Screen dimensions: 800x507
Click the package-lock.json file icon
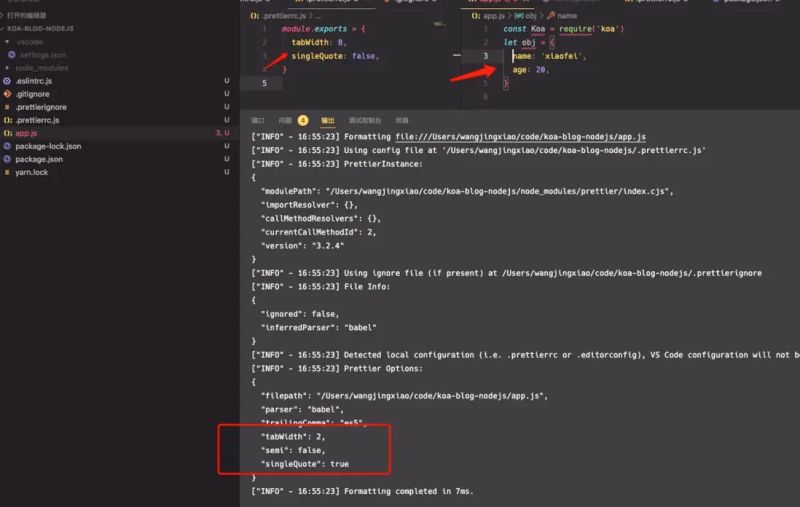7,146
